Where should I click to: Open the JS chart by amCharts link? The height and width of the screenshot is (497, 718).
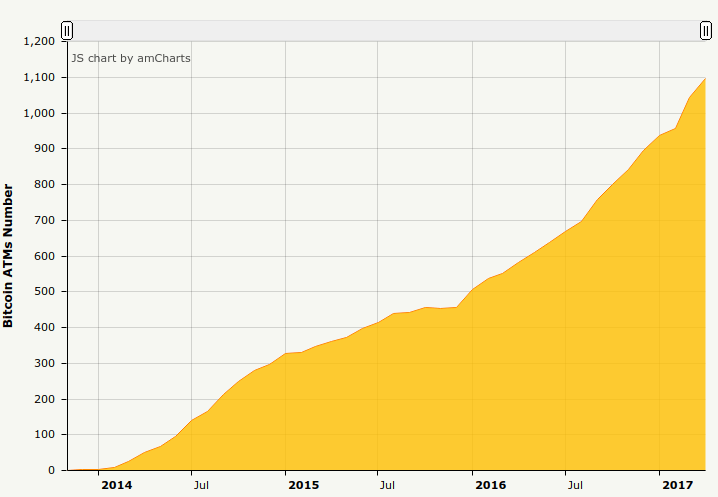(131, 58)
